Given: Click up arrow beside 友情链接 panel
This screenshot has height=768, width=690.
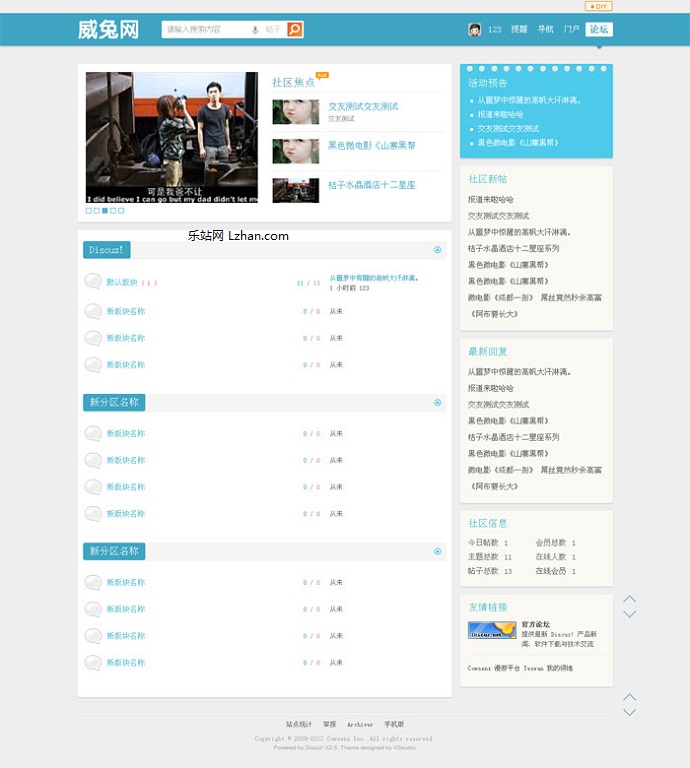Looking at the screenshot, I should [630, 599].
